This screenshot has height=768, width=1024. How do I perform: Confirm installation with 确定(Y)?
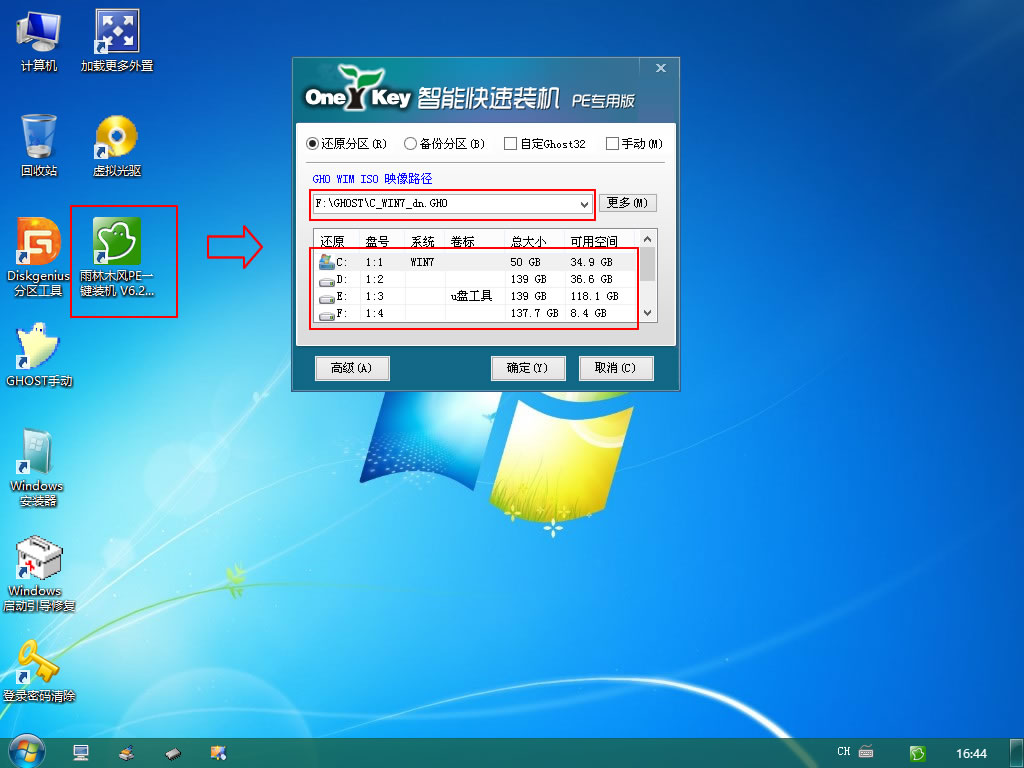[x=528, y=368]
